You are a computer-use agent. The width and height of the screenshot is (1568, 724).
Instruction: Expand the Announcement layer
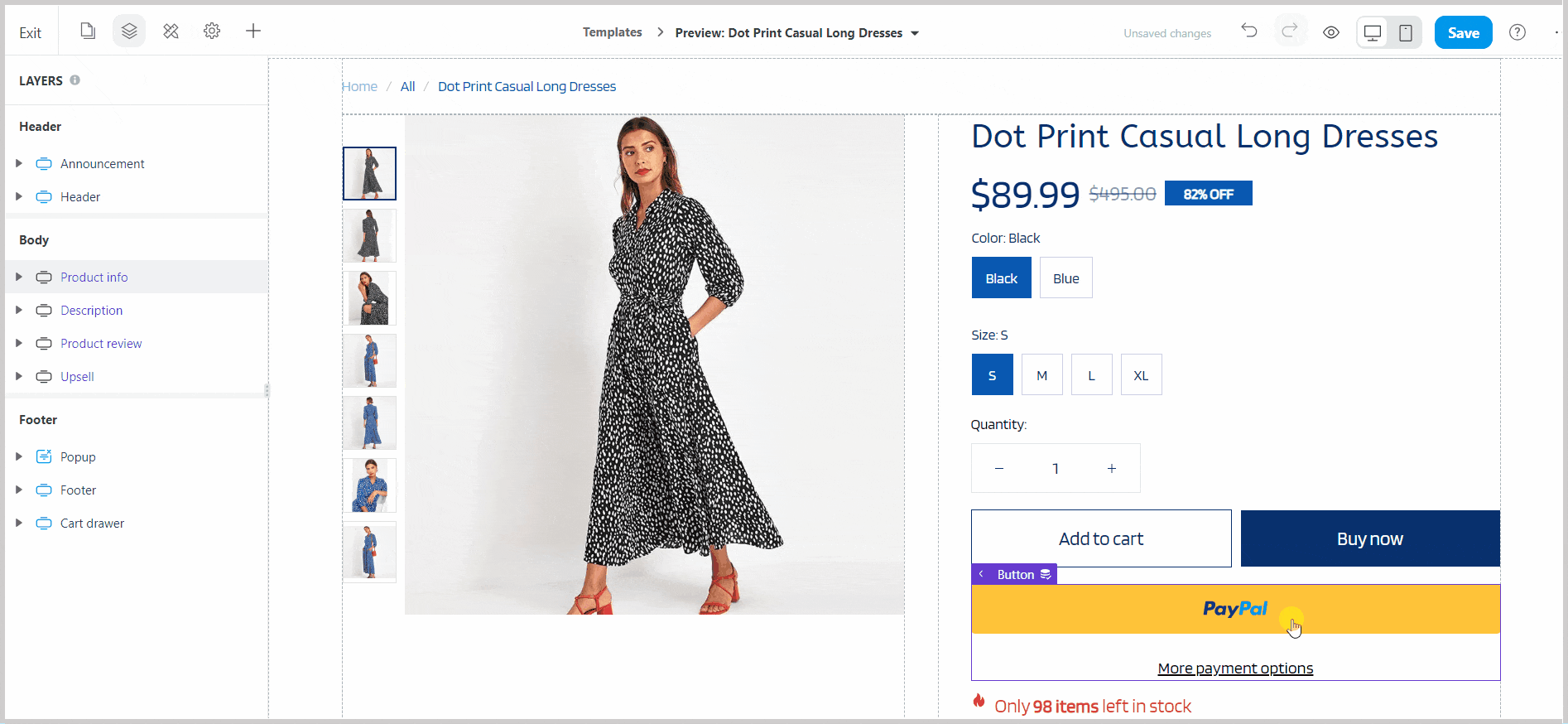(x=19, y=164)
